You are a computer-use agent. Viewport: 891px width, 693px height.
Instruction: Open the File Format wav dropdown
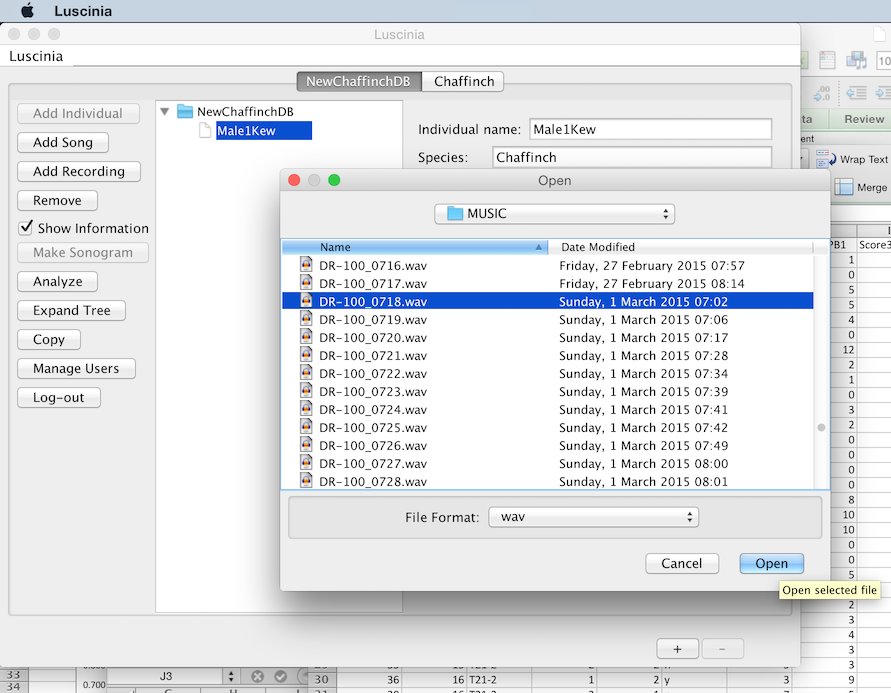594,517
